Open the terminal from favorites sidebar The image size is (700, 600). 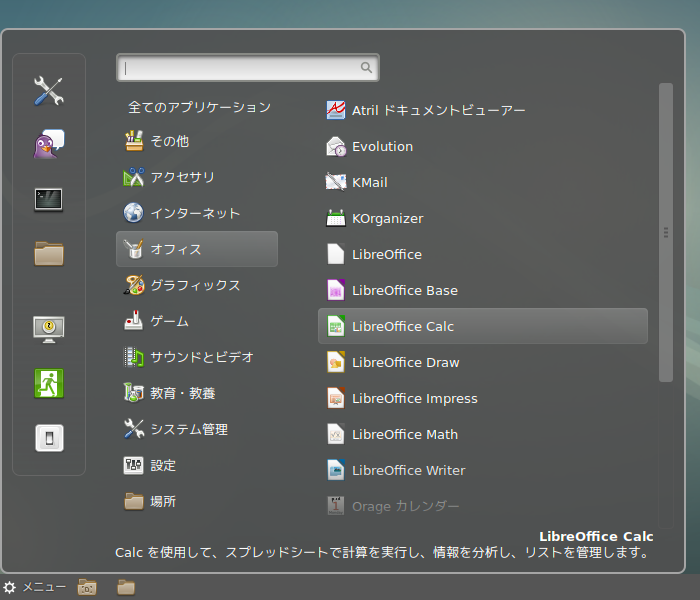49,200
